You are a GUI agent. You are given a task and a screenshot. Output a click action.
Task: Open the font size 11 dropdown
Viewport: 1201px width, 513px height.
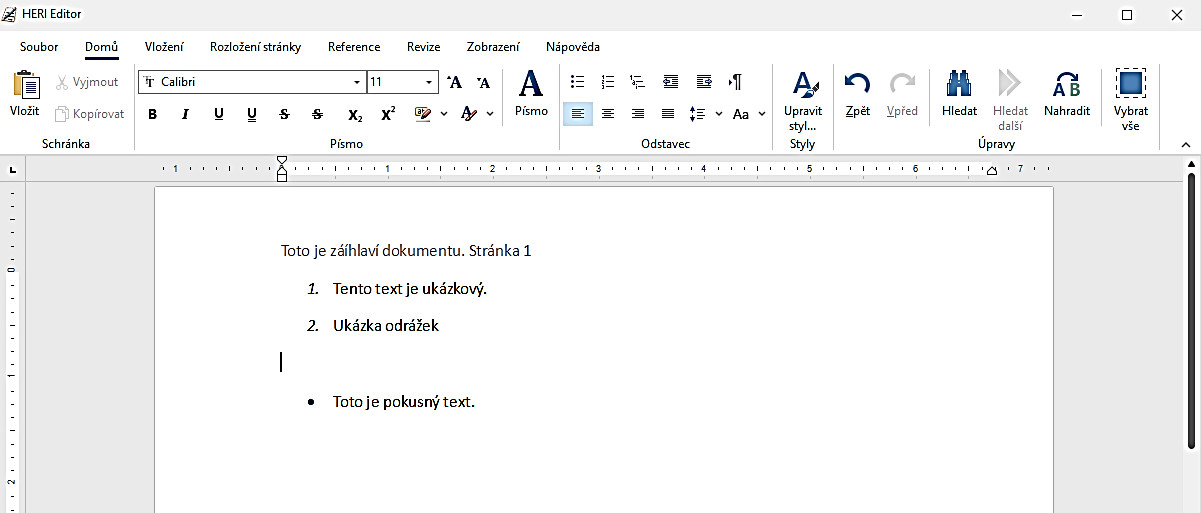point(429,82)
